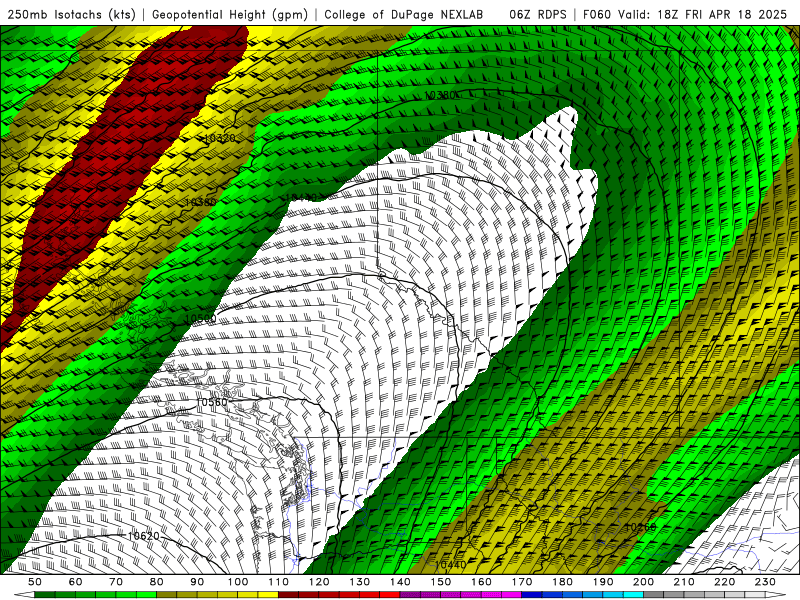Click the 100 value on the color scale
The width and height of the screenshot is (800, 600).
(238, 582)
